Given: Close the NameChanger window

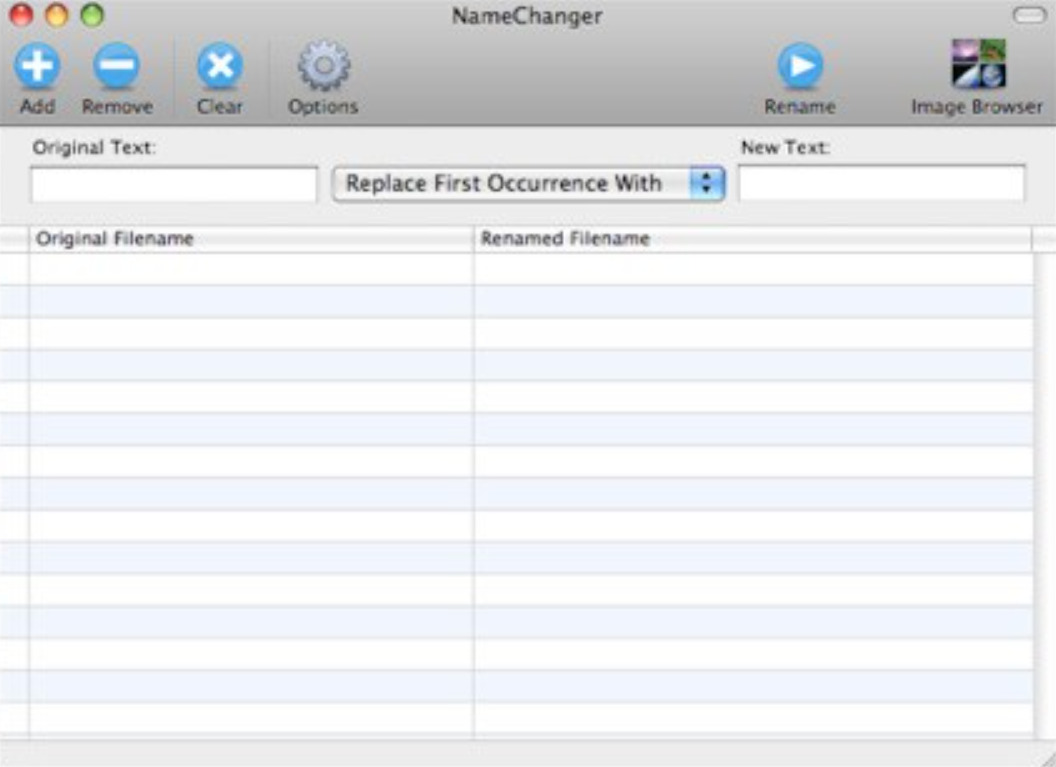Looking at the screenshot, I should [x=21, y=14].
